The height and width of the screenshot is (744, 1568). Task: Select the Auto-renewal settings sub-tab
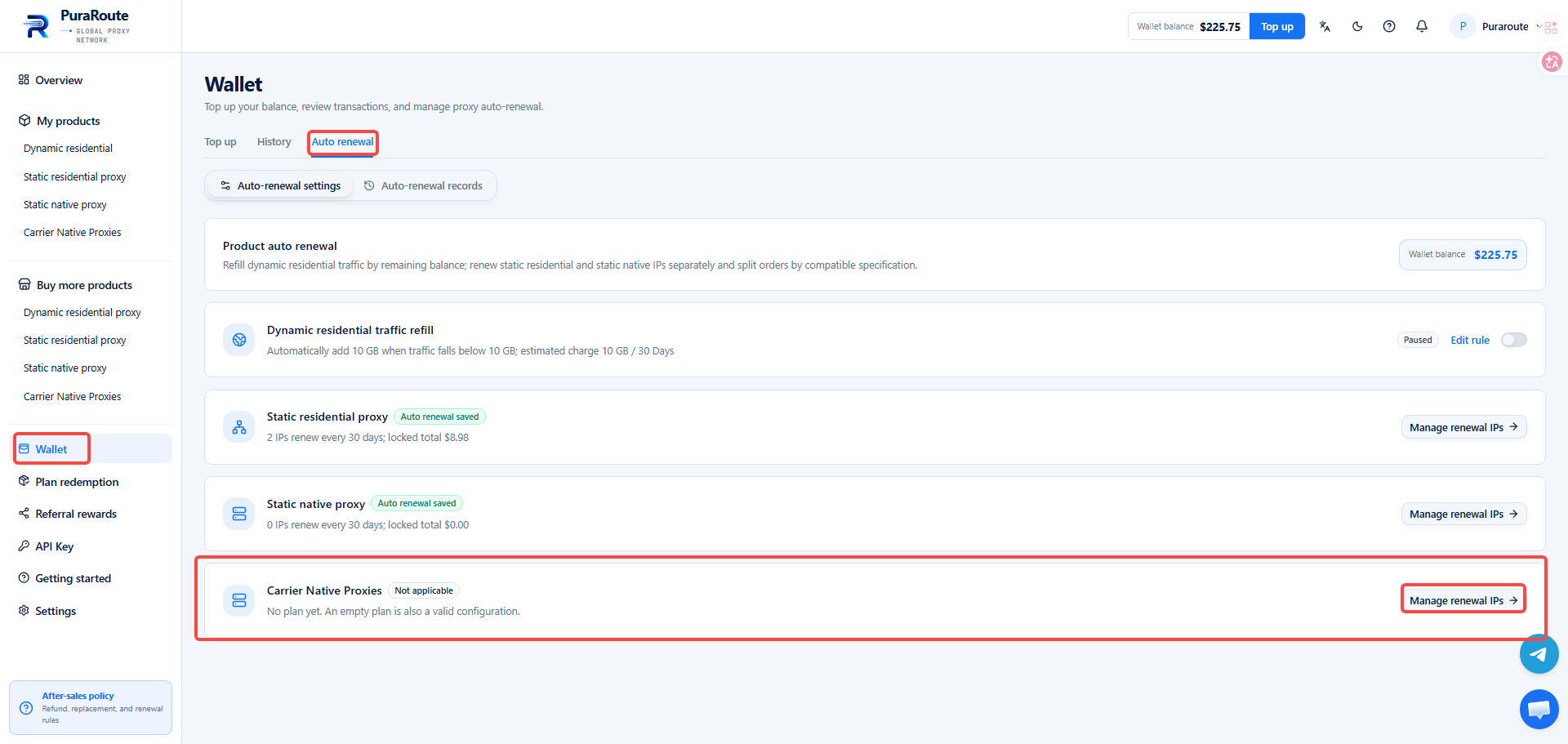tap(280, 186)
